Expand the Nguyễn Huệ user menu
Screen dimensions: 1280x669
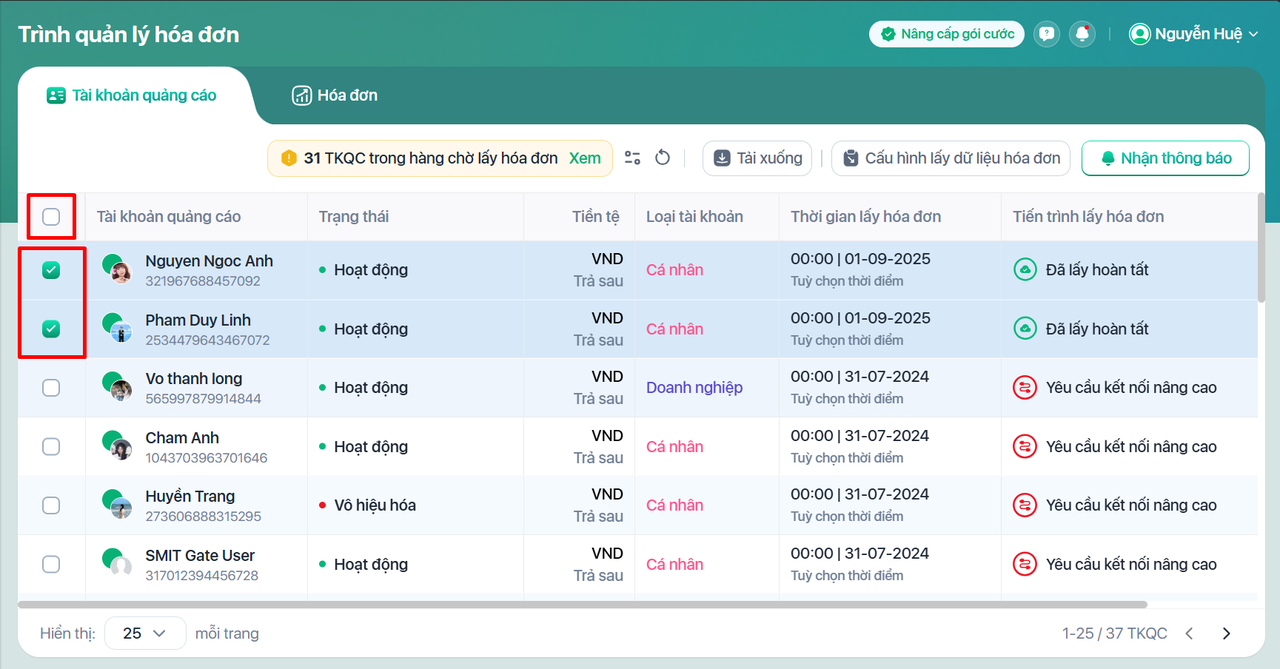[x=1194, y=34]
